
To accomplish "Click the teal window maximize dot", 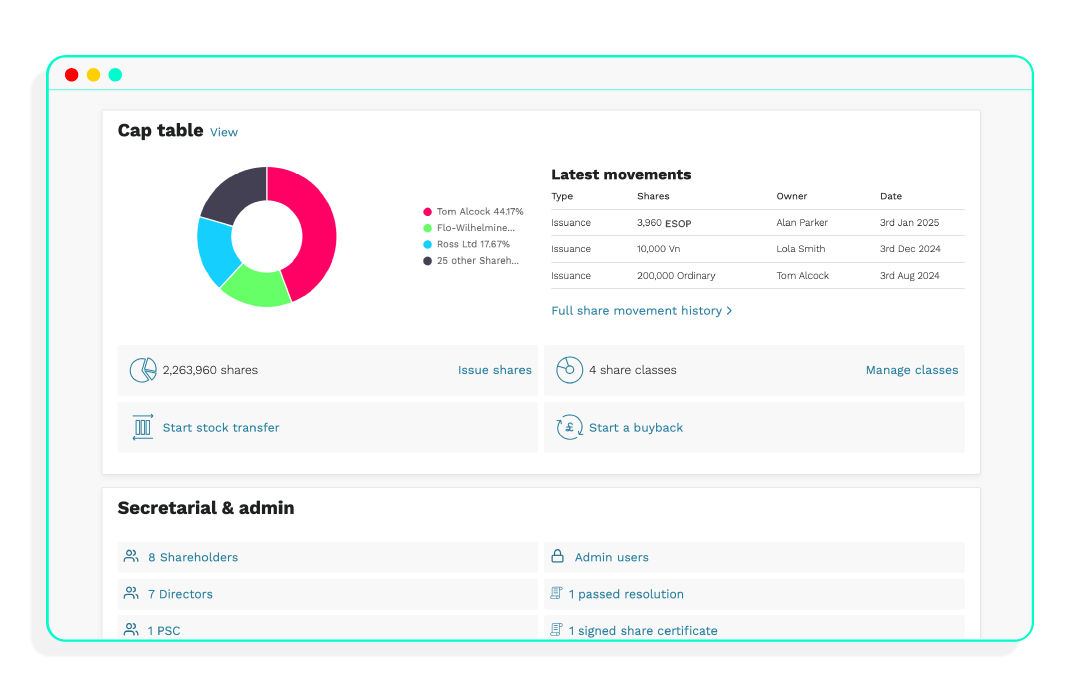I will coord(116,74).
